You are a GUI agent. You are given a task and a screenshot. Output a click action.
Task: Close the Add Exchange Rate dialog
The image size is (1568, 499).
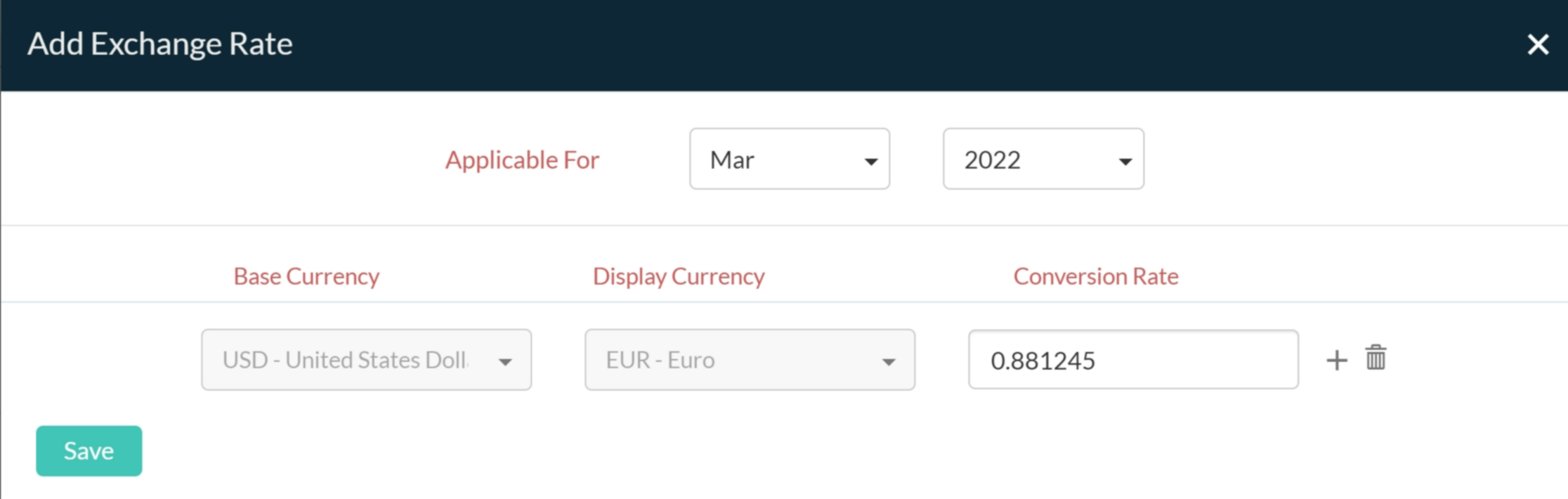coord(1538,45)
